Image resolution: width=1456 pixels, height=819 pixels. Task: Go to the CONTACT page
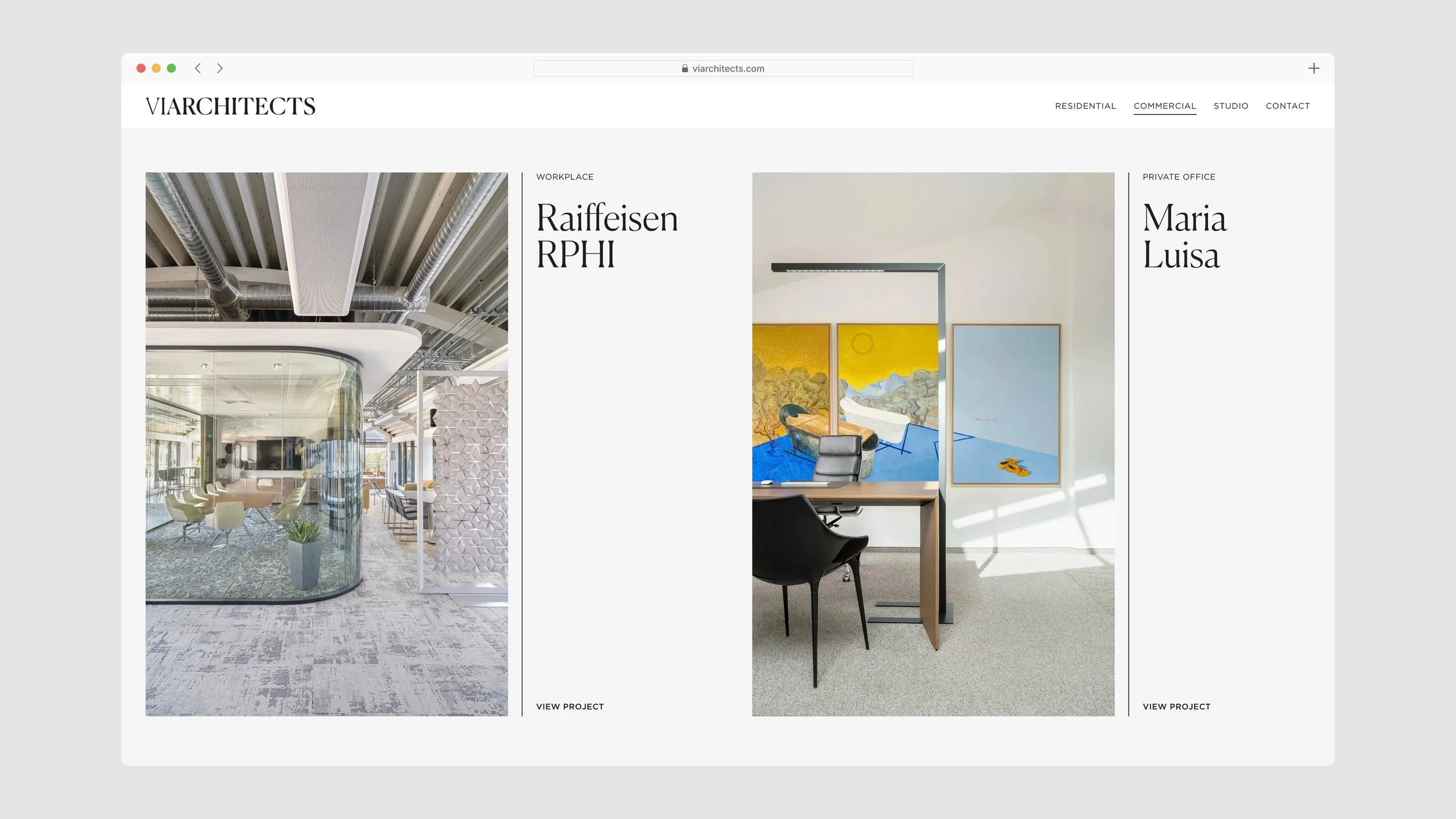click(x=1288, y=106)
